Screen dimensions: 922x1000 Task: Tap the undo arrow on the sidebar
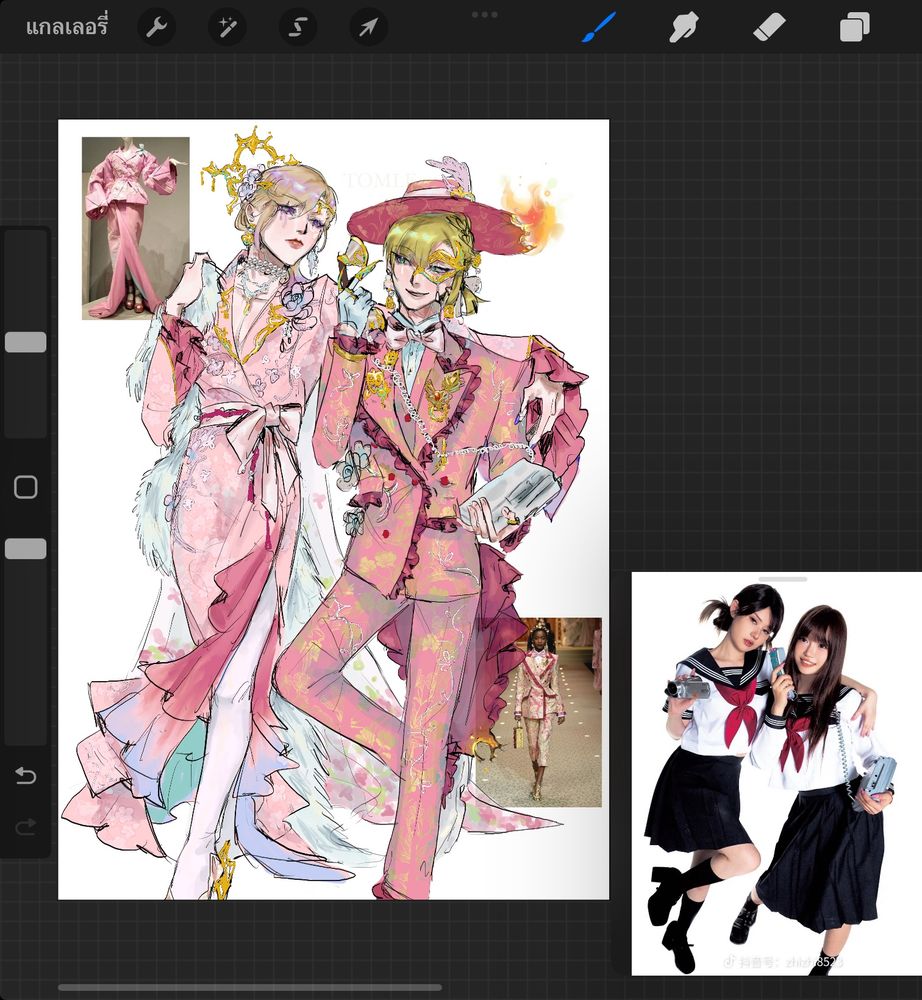(x=24, y=775)
